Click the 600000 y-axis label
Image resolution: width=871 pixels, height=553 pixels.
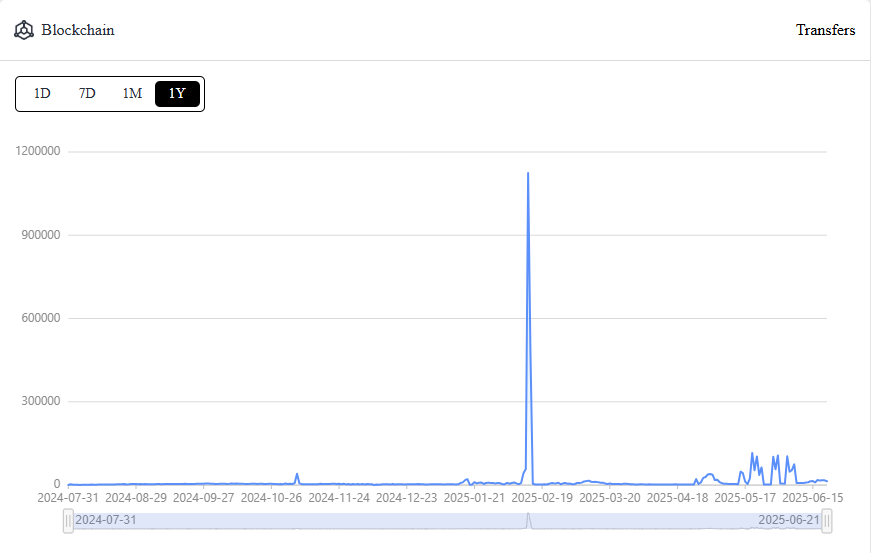[x=41, y=318]
